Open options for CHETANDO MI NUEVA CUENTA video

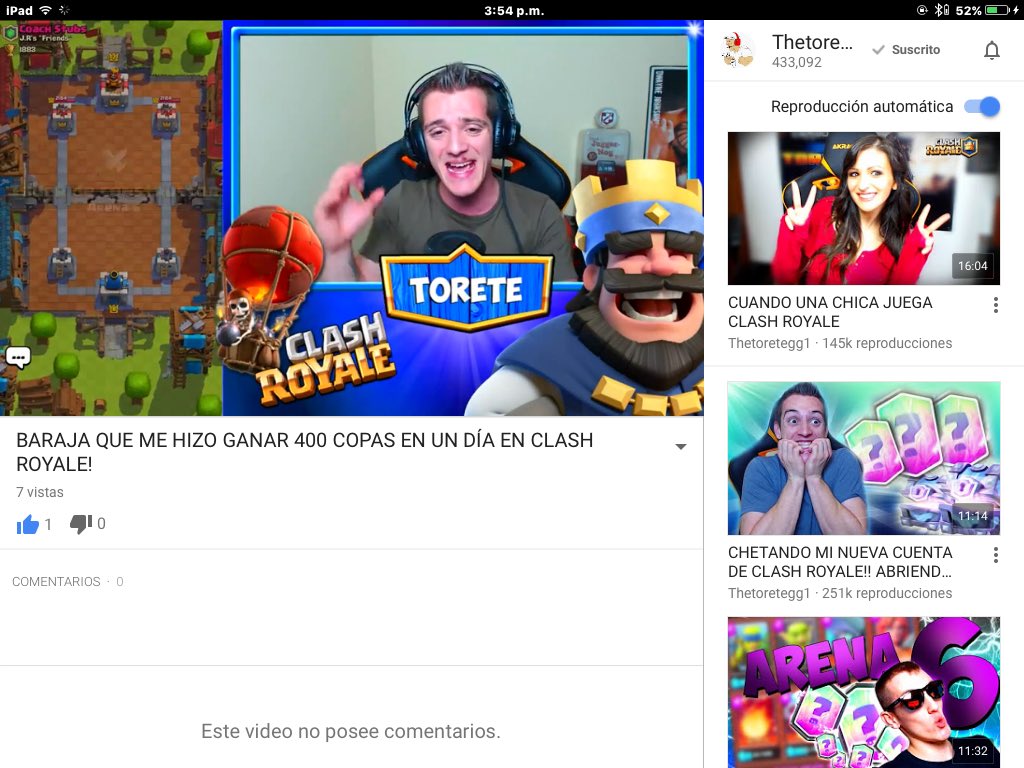point(995,555)
